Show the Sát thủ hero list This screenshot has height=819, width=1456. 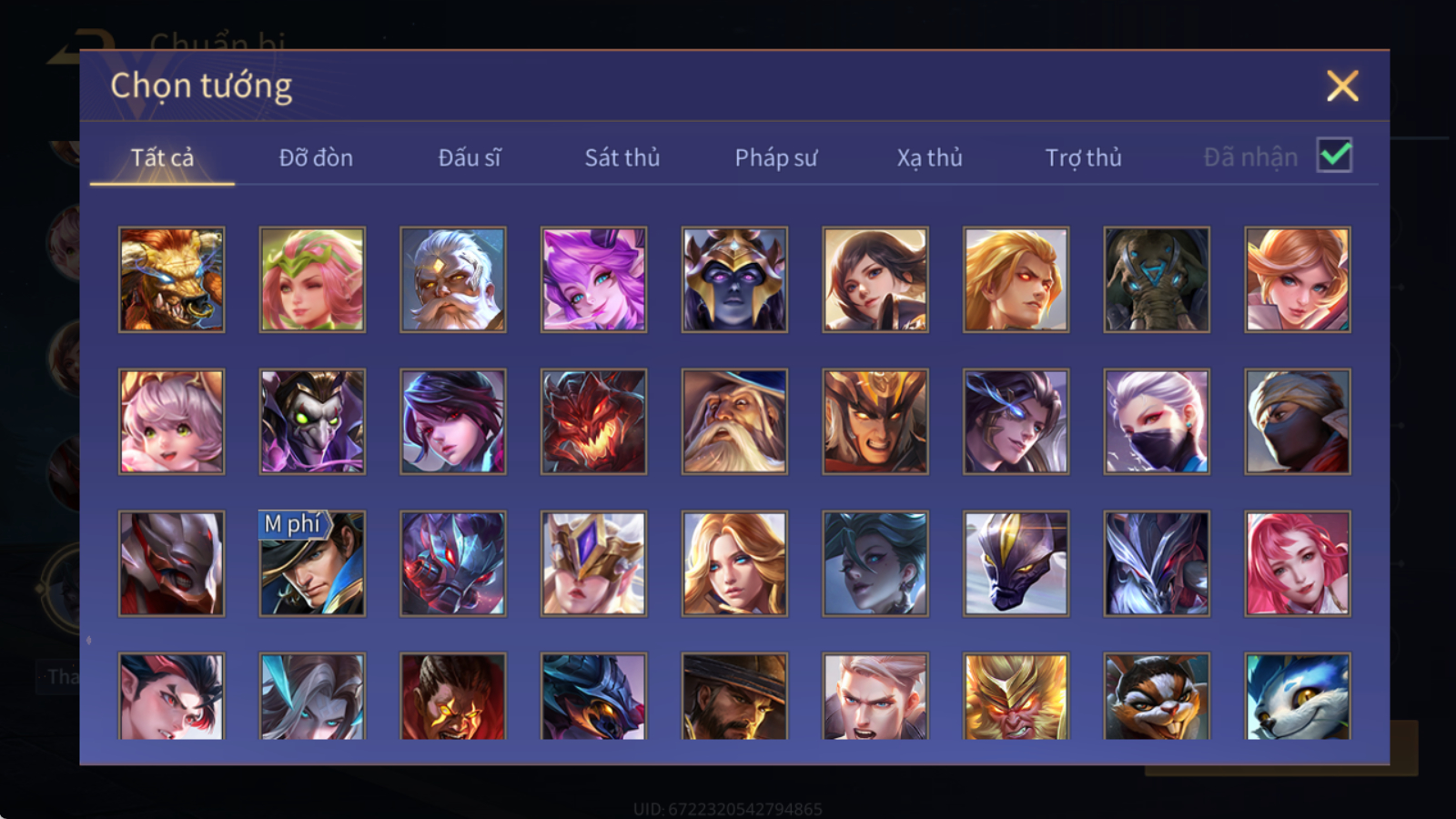point(622,157)
